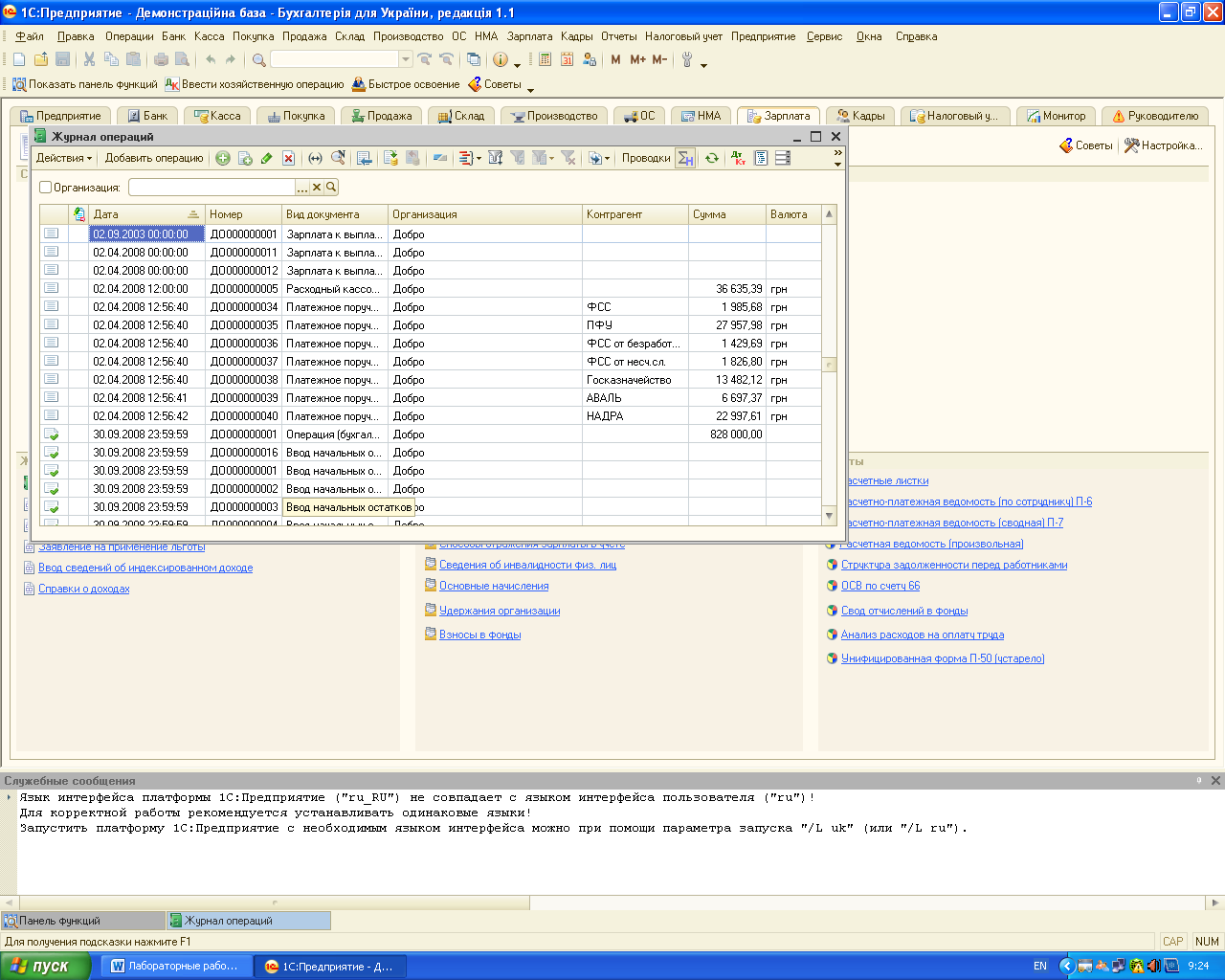Open the main toolbar search combo box arrow
1225x980 pixels.
[x=406, y=59]
